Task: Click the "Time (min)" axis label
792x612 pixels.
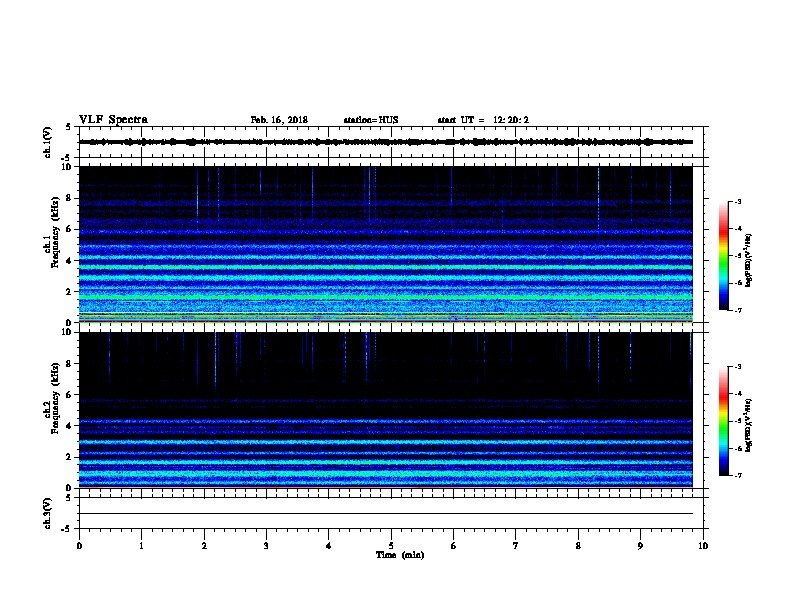Action: tap(400, 555)
